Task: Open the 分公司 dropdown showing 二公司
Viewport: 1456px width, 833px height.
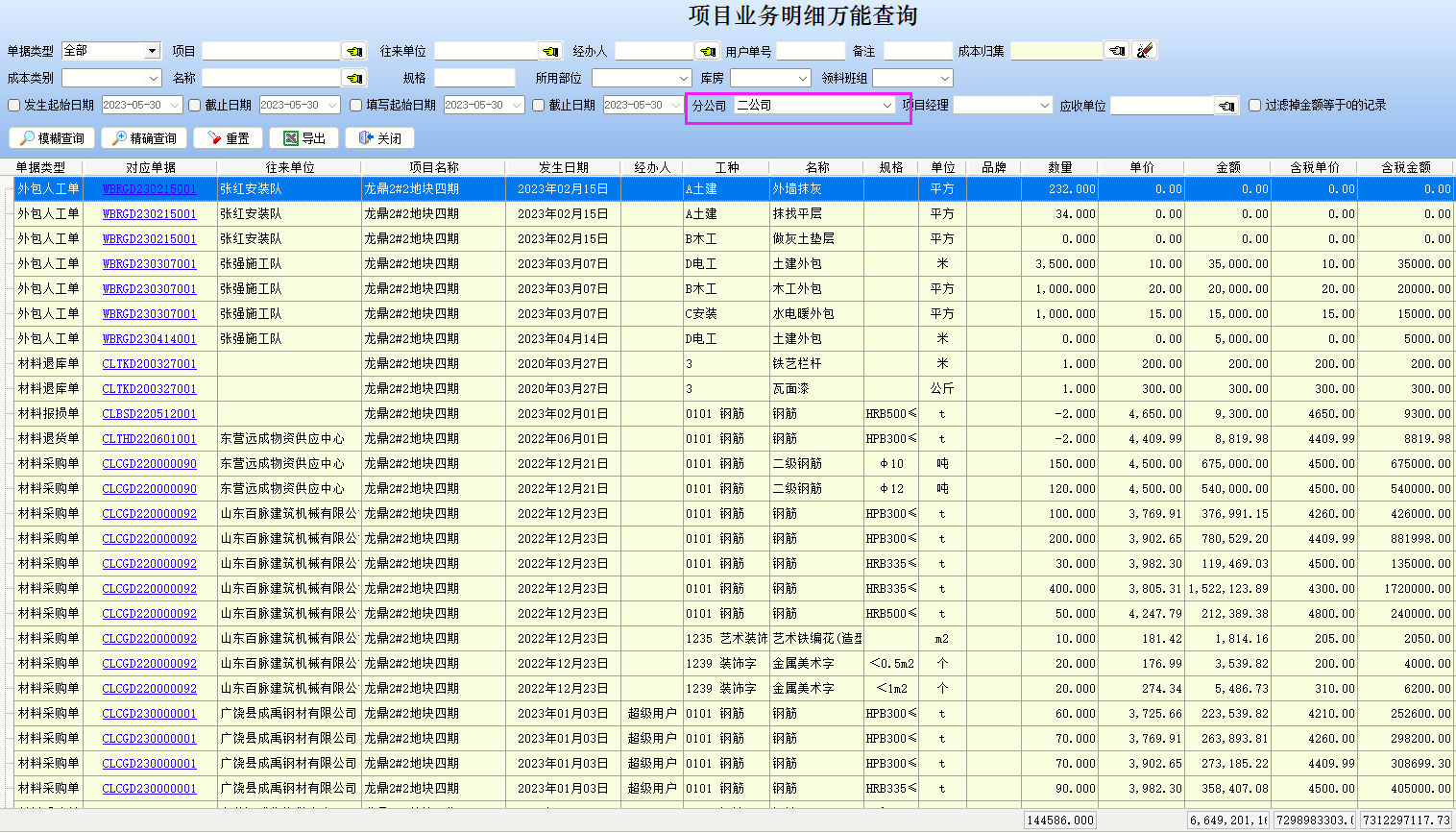Action: [x=886, y=106]
